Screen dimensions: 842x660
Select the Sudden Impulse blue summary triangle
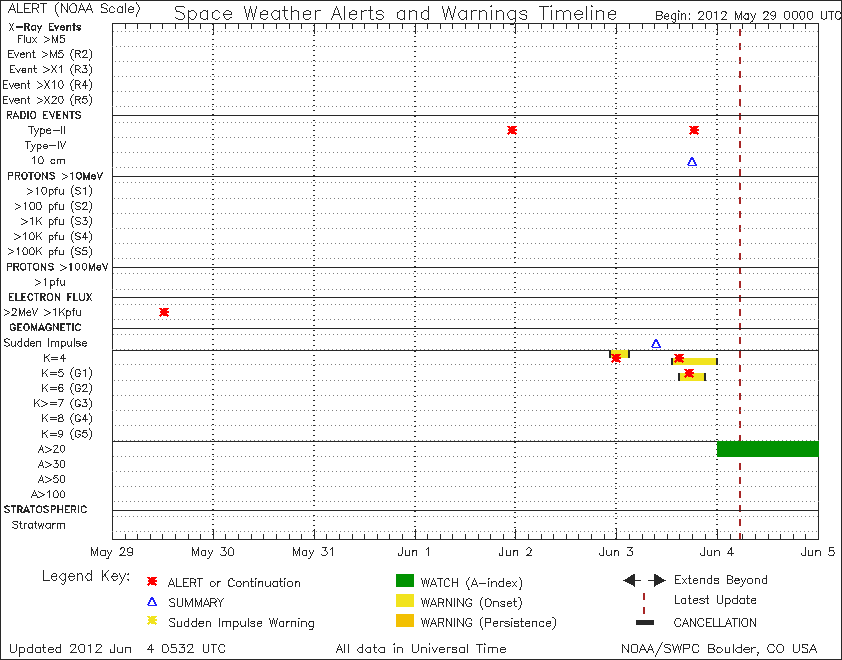(656, 343)
